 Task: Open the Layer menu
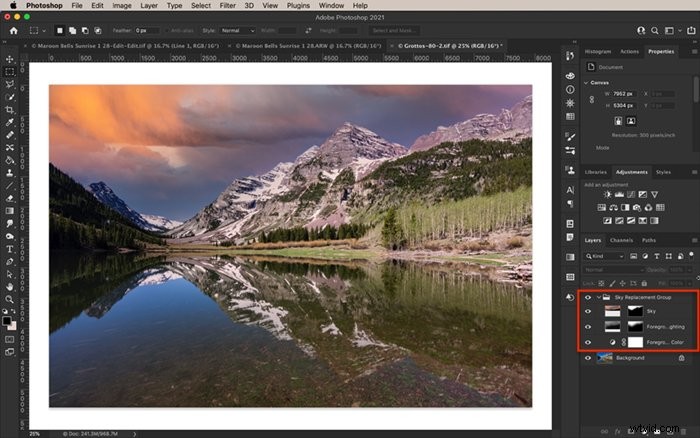pyautogui.click(x=149, y=5)
